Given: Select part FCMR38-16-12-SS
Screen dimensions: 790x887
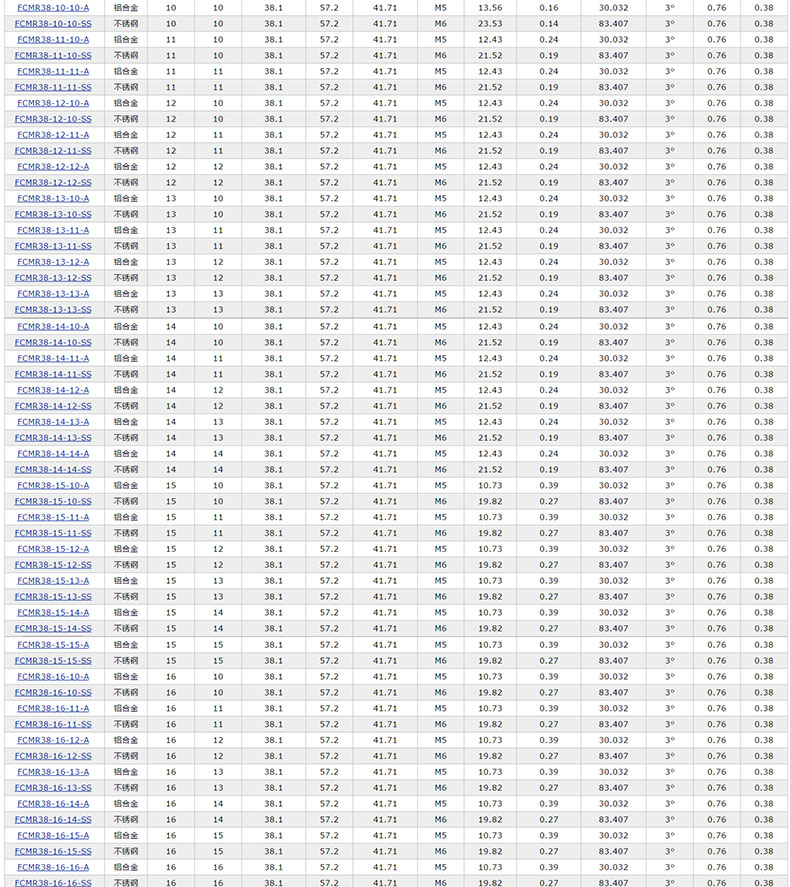Looking at the screenshot, I should click(x=53, y=756).
